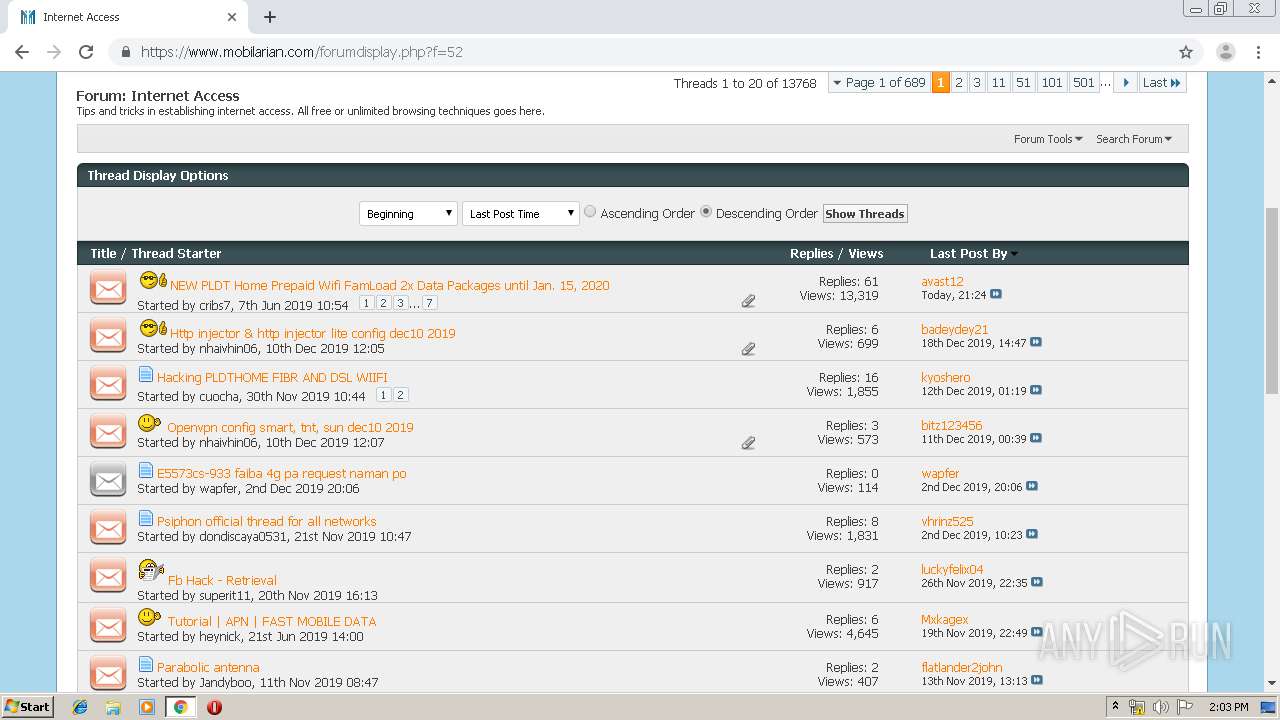Go to last post by bitz123456
1280x720 pixels.
[1036, 439]
